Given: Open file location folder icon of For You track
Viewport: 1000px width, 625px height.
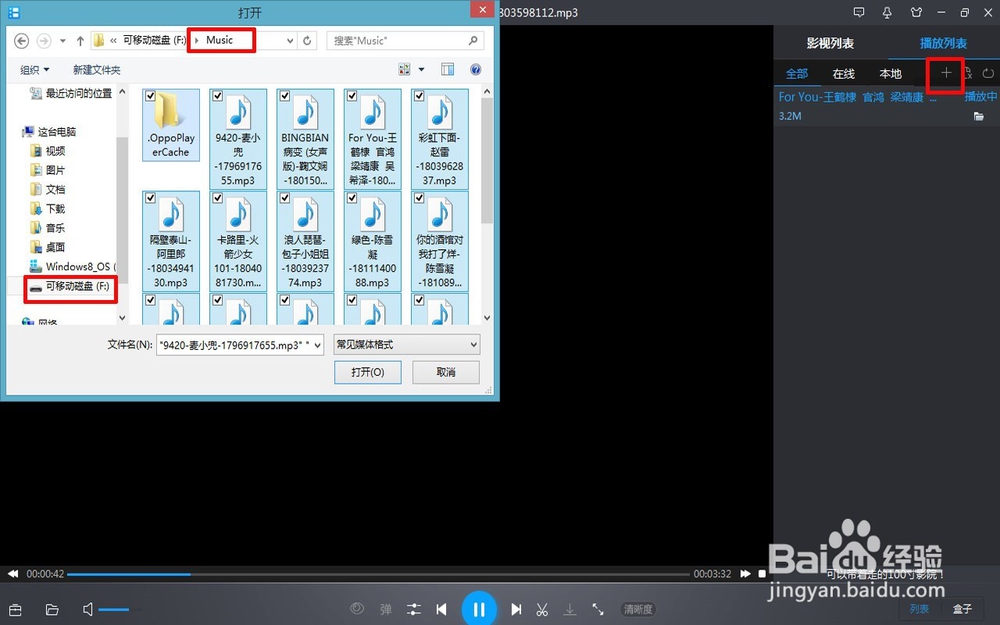Looking at the screenshot, I should pyautogui.click(x=978, y=116).
